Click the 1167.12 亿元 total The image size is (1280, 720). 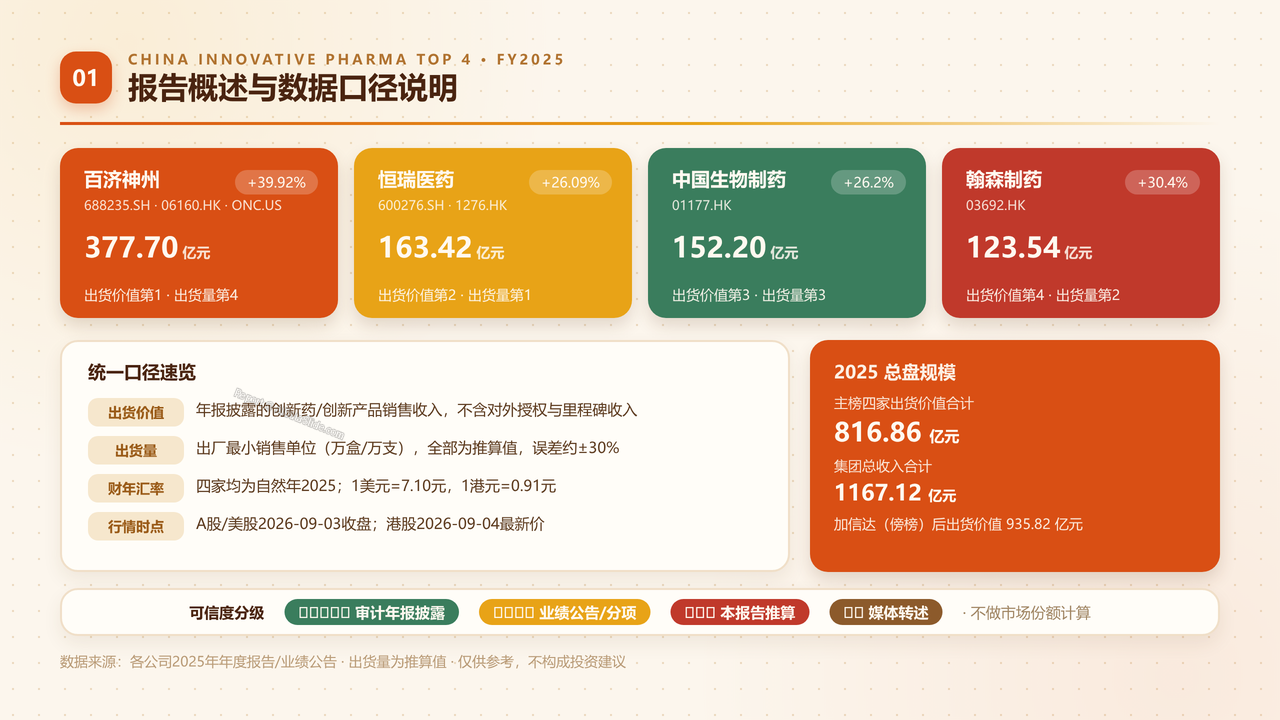[x=895, y=493]
